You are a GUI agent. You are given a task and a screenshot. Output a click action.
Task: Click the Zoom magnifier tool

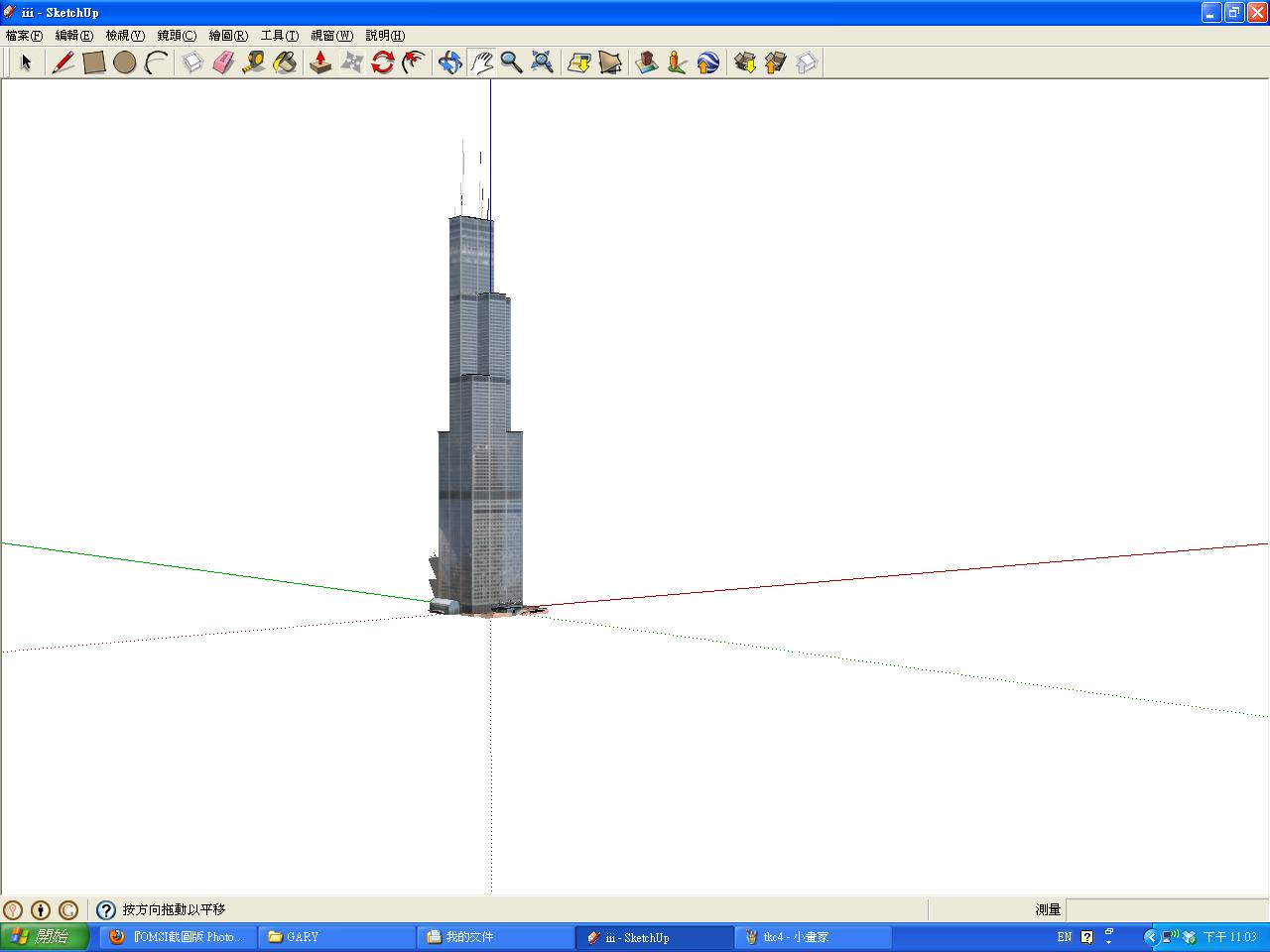click(x=511, y=62)
